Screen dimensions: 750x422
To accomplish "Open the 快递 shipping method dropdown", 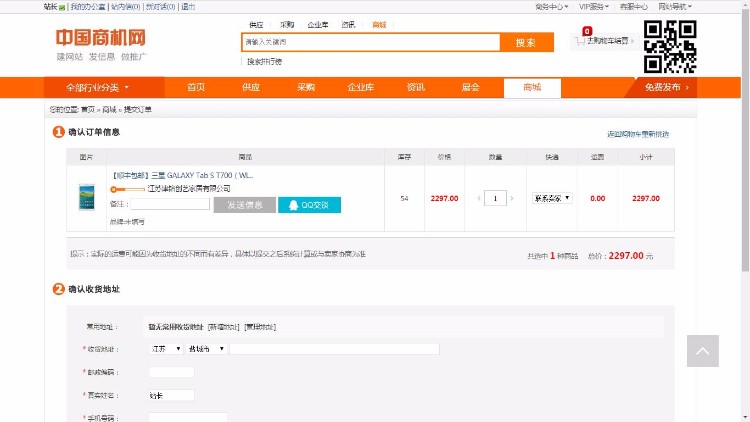I will (x=552, y=198).
